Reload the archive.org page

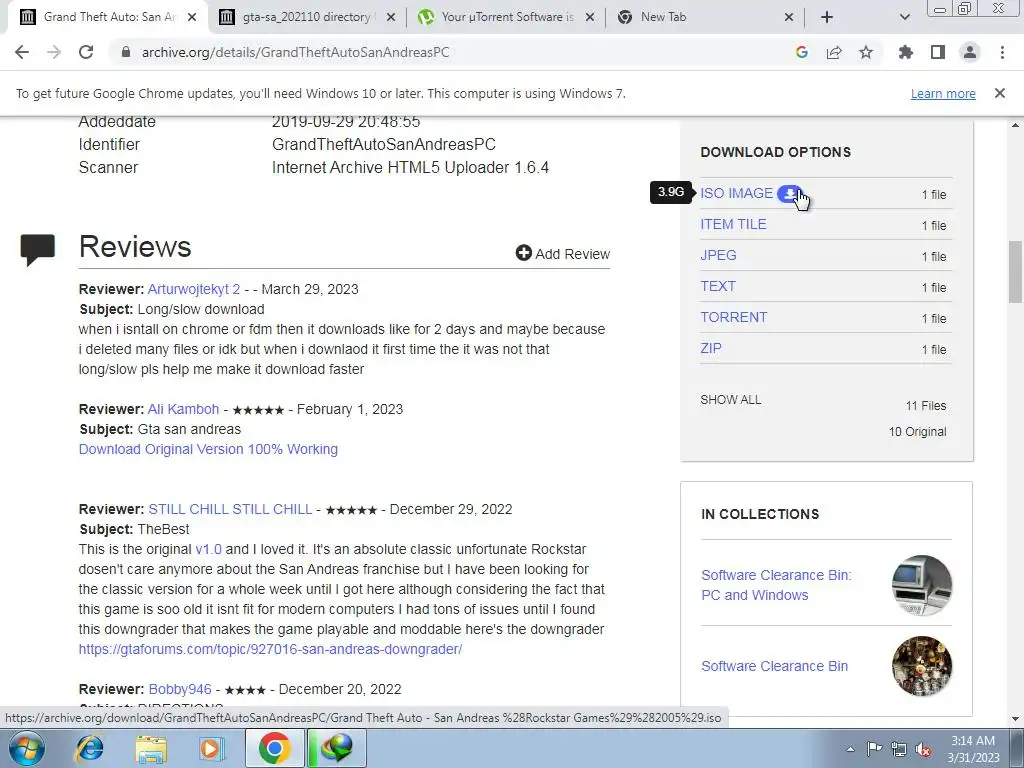click(x=86, y=52)
